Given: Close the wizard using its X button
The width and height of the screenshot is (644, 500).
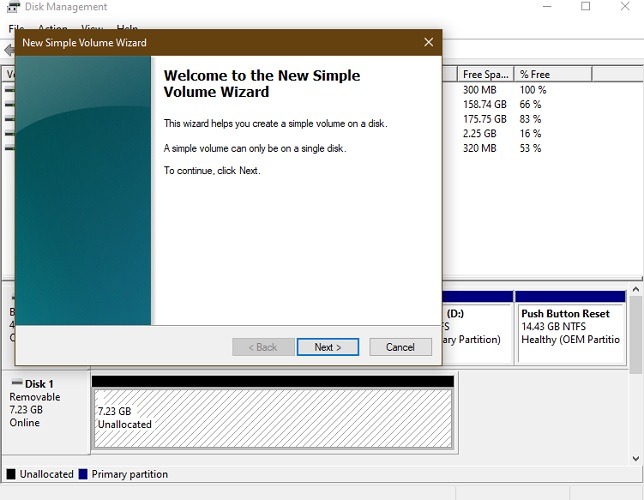Looking at the screenshot, I should tap(428, 43).
